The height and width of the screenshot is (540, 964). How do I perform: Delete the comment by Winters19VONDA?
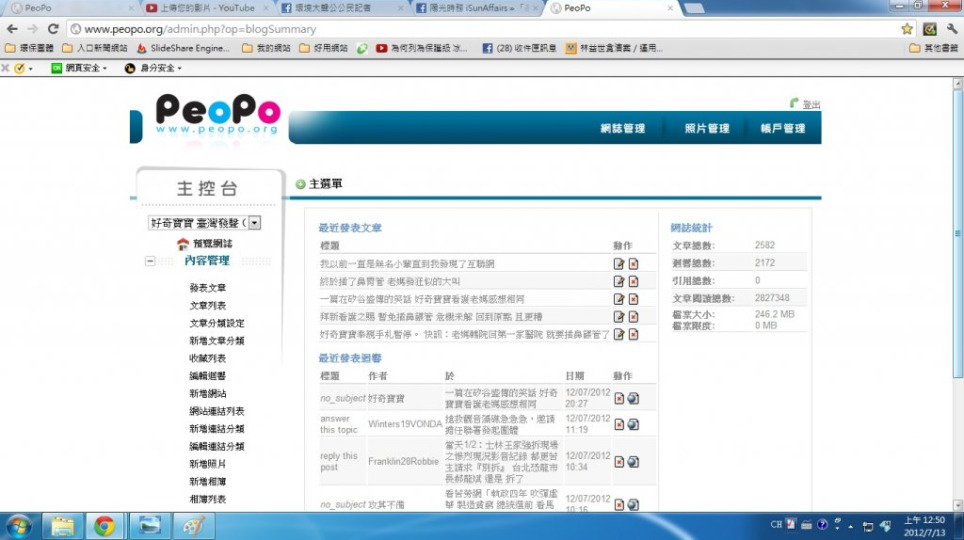coord(619,424)
